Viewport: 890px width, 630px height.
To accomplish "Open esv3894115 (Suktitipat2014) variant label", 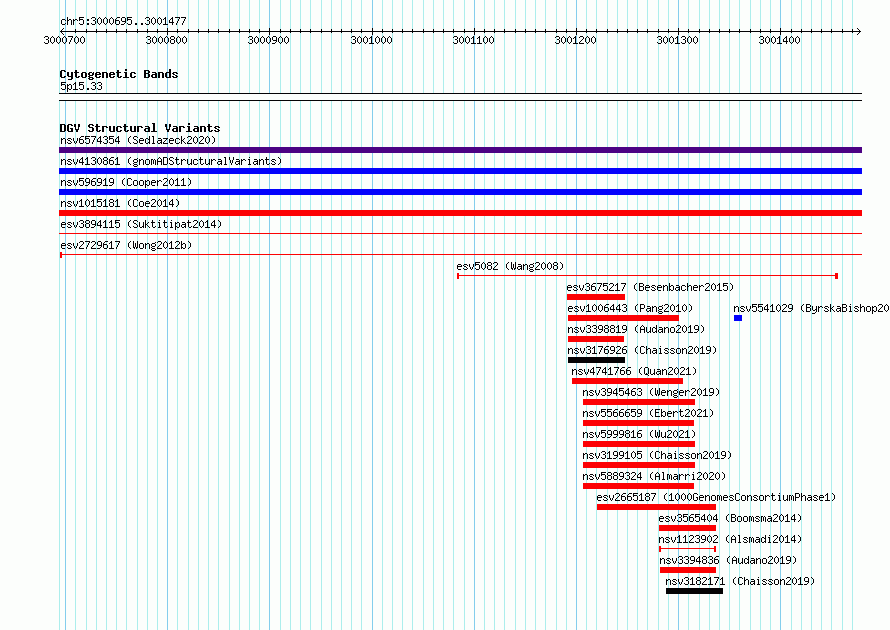I will pyautogui.click(x=141, y=224).
